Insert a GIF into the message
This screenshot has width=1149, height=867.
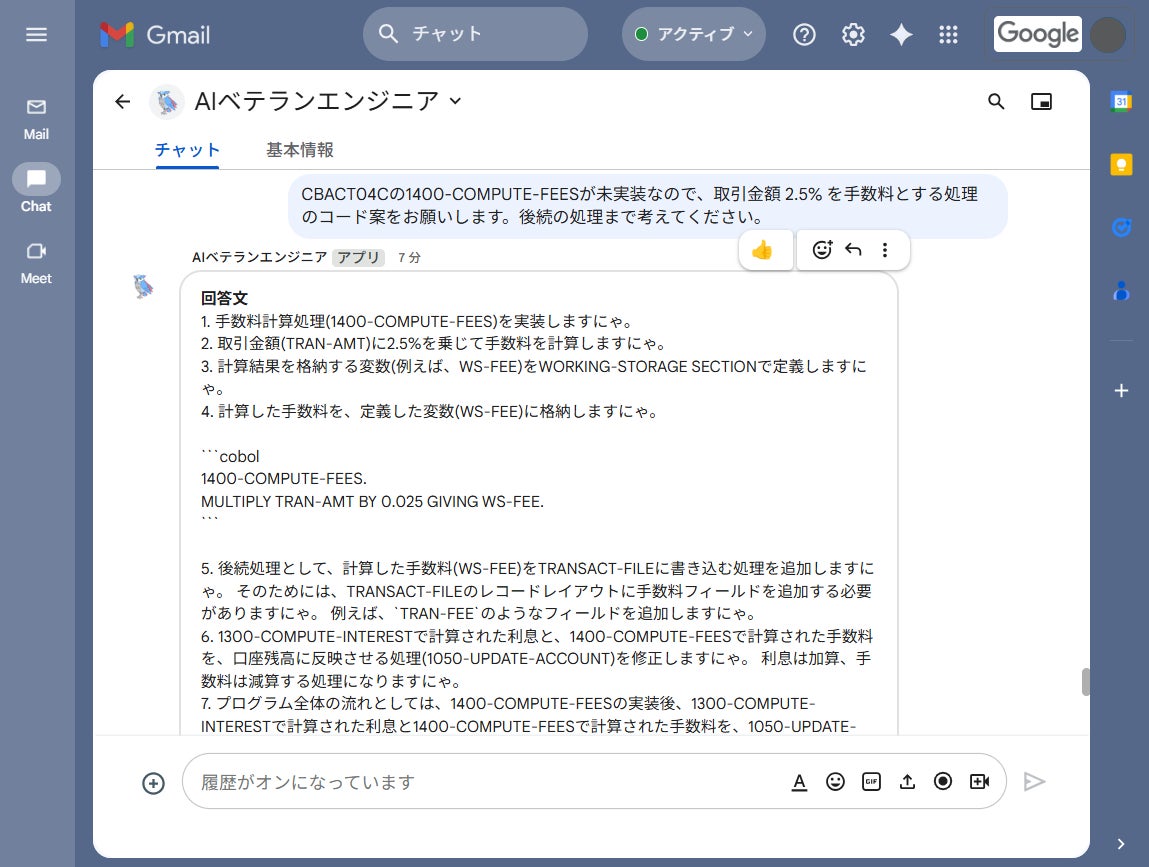[871, 782]
